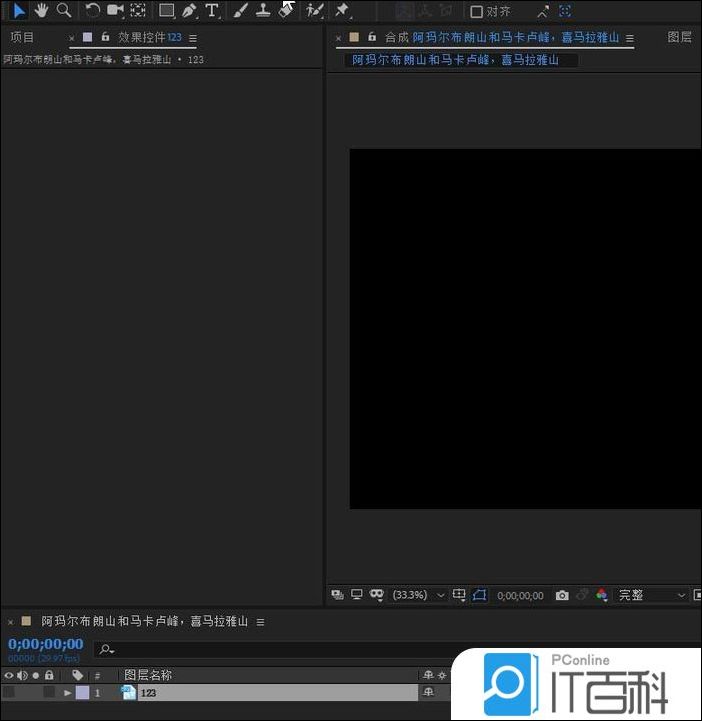Select the Hand tool in the toolbar
The width and height of the screenshot is (702, 721).
[41, 11]
